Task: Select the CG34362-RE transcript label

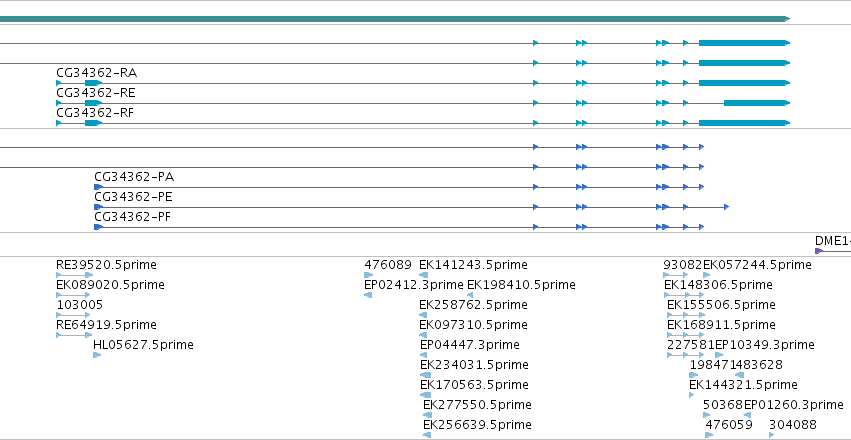Action: pyautogui.click(x=96, y=93)
